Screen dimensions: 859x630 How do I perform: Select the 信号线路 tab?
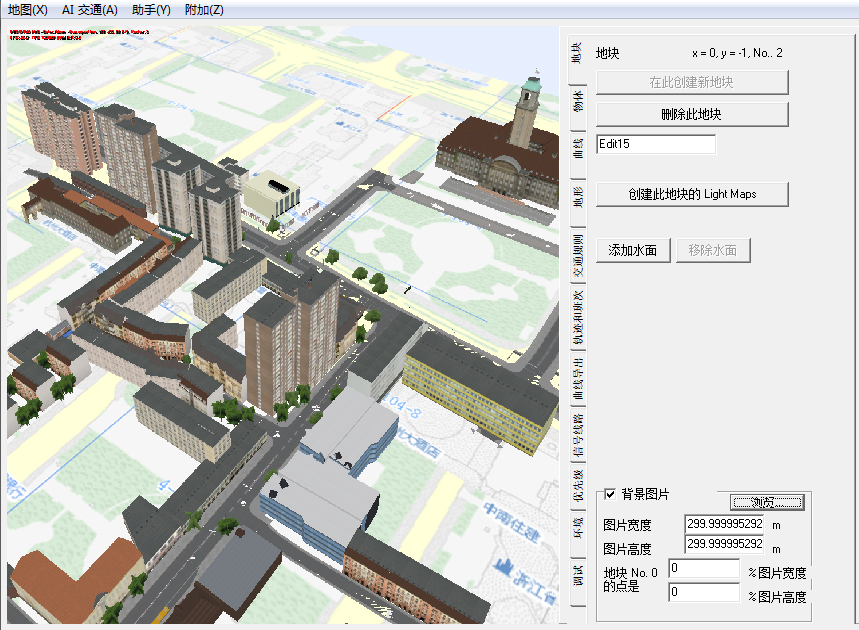pyautogui.click(x=577, y=433)
